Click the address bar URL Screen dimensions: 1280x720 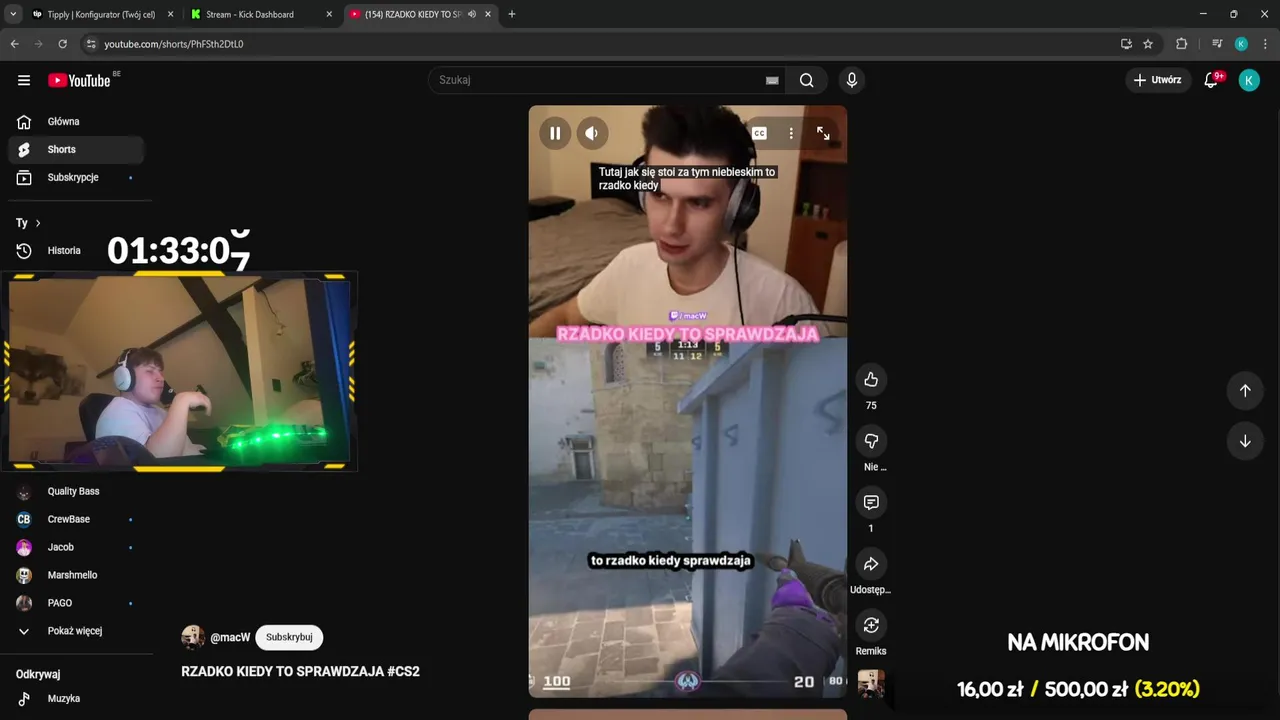click(174, 44)
